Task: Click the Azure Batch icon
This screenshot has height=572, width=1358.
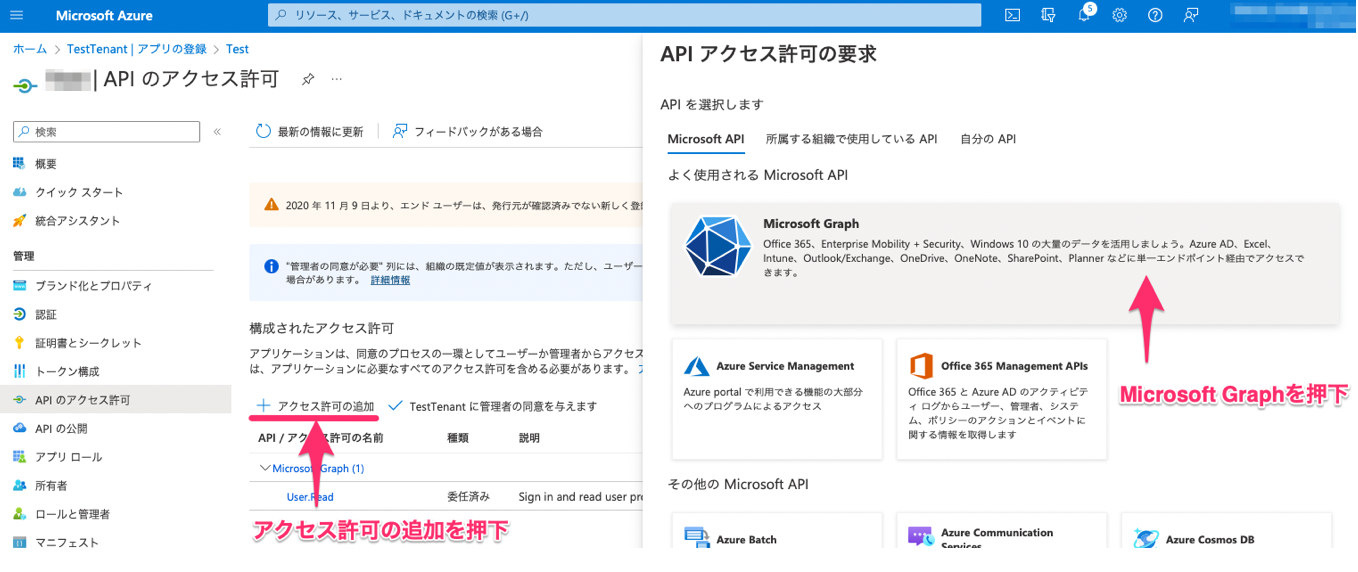Action: pos(697,538)
